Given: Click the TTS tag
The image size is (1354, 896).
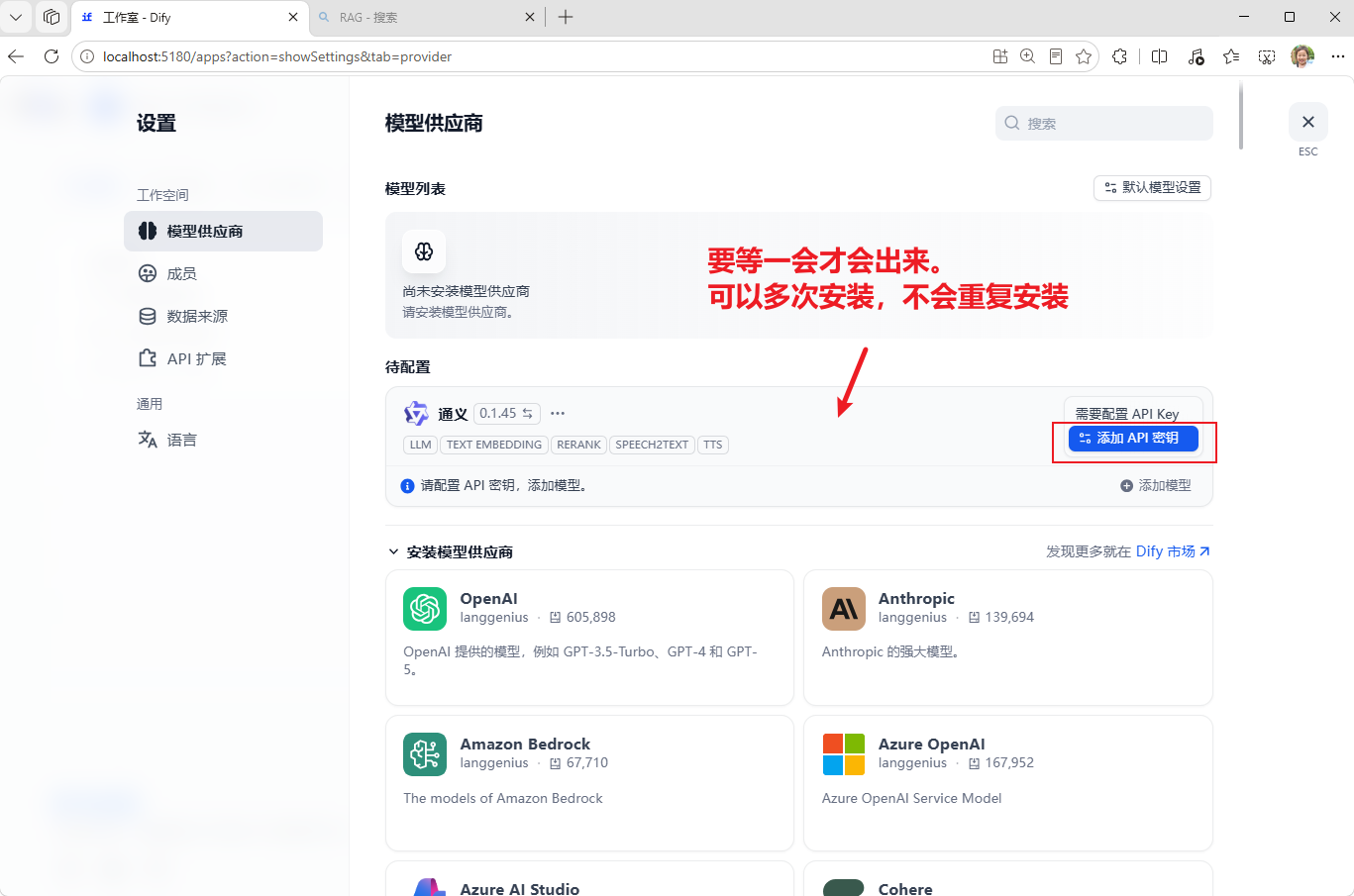Looking at the screenshot, I should 713,445.
